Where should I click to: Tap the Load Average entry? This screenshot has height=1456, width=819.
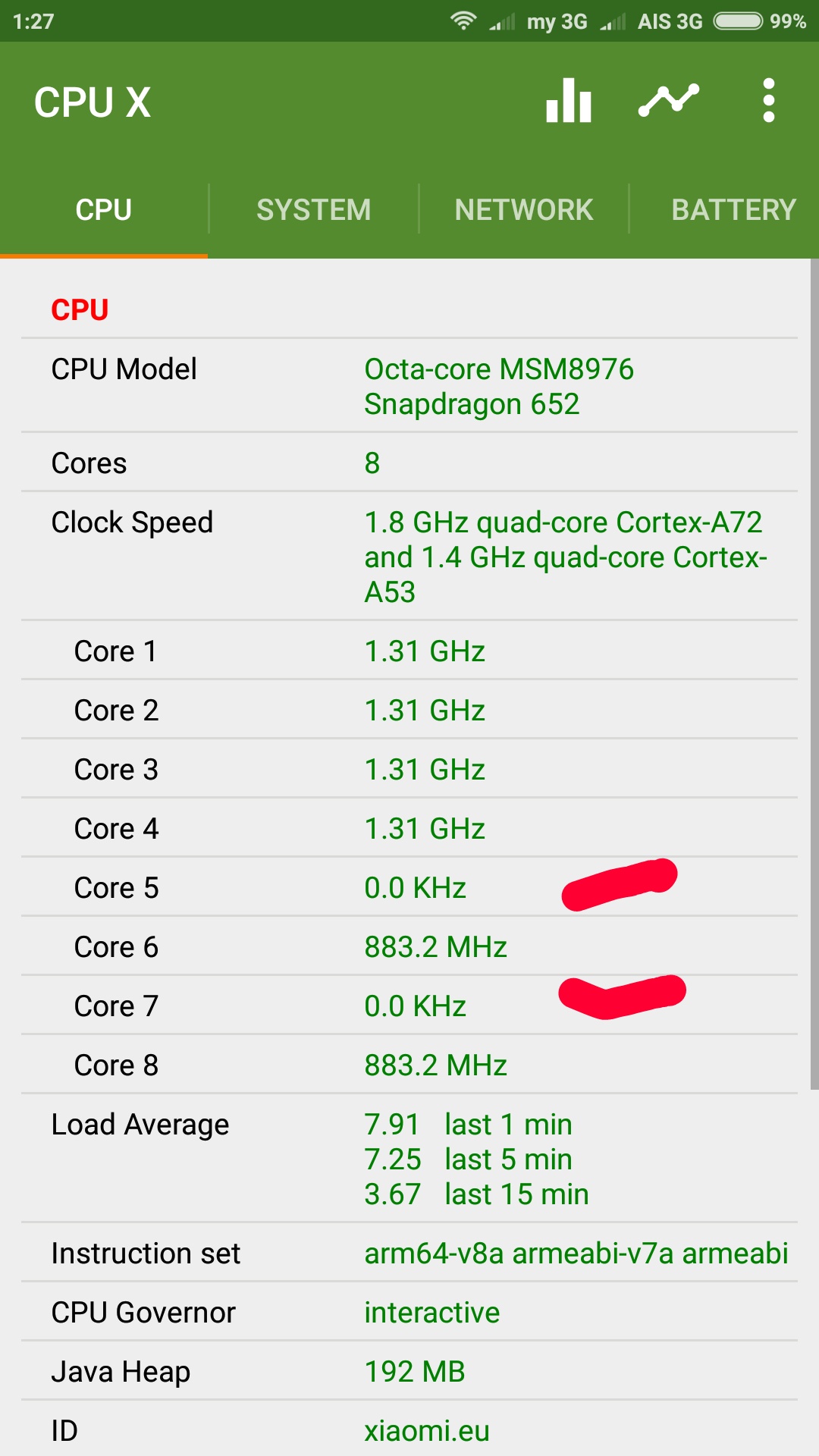409,1159
